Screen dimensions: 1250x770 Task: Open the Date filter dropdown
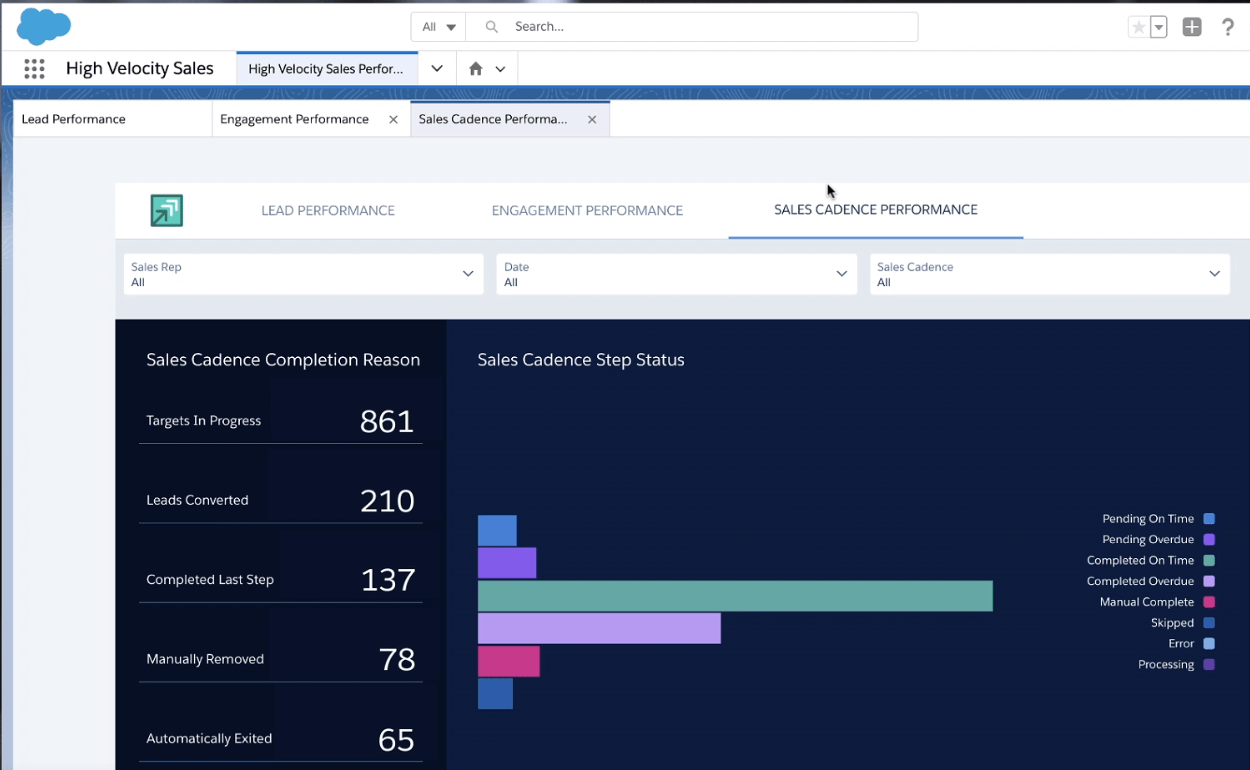[x=676, y=274]
